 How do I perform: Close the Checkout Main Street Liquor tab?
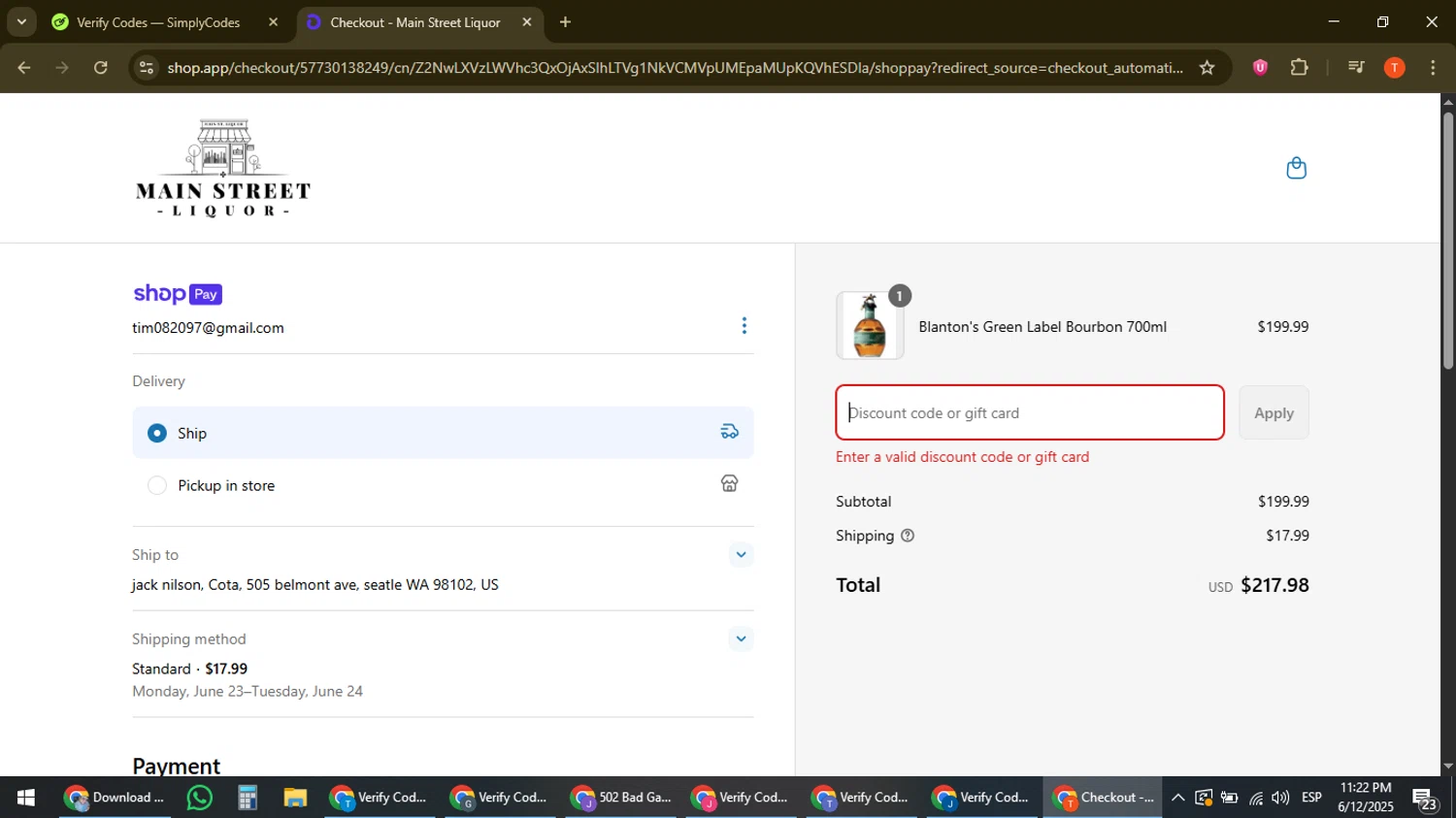527,22
